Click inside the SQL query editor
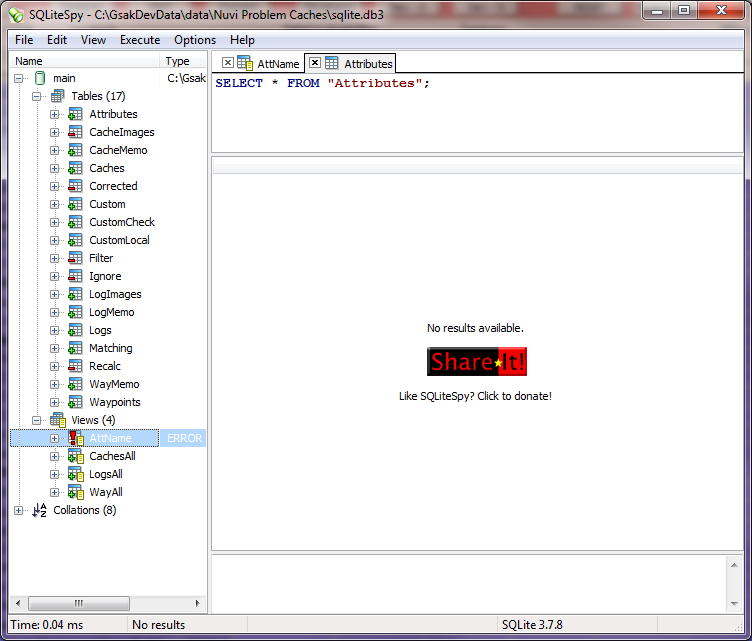752x641 pixels. coord(477,114)
